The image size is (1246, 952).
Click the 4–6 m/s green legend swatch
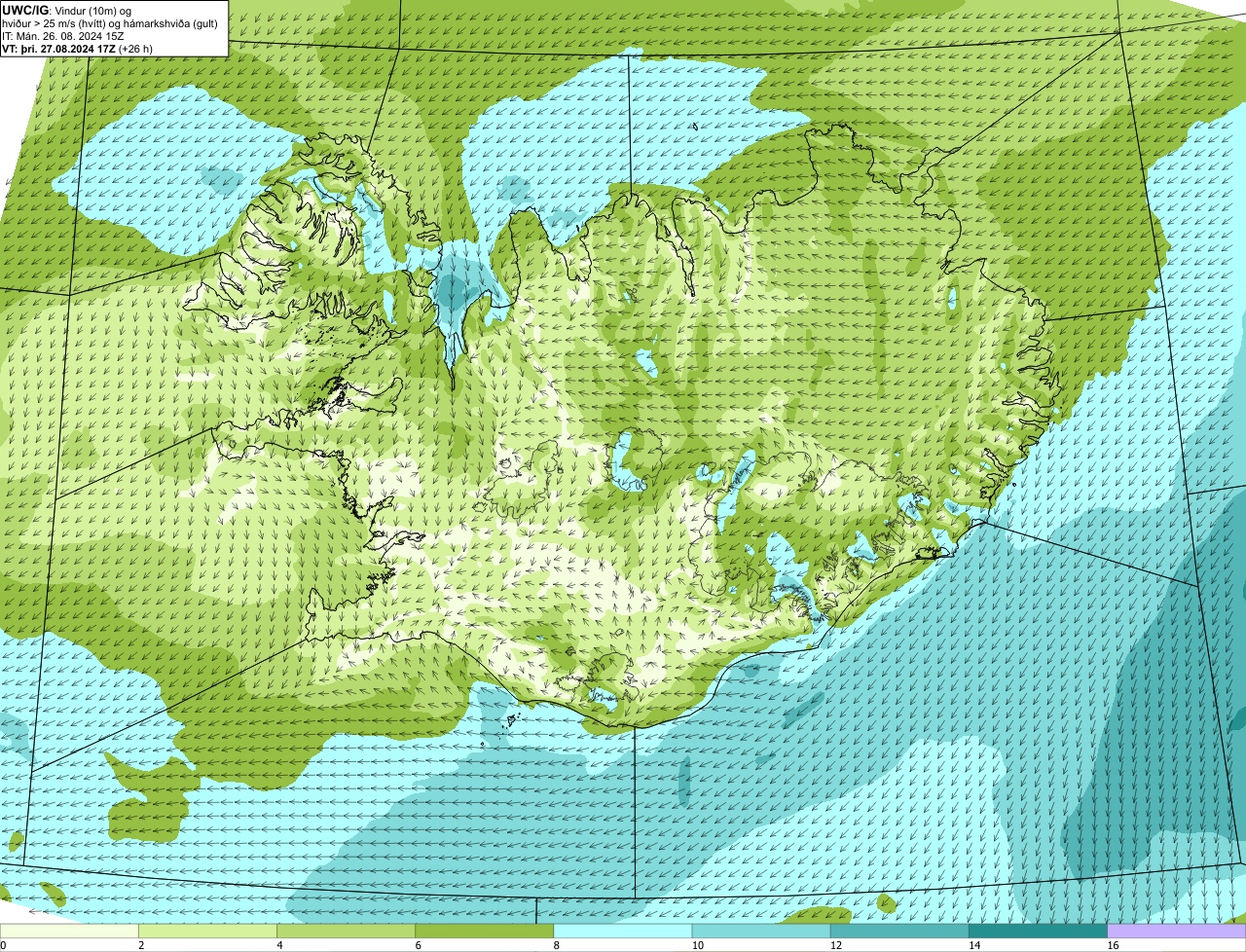pos(347,932)
